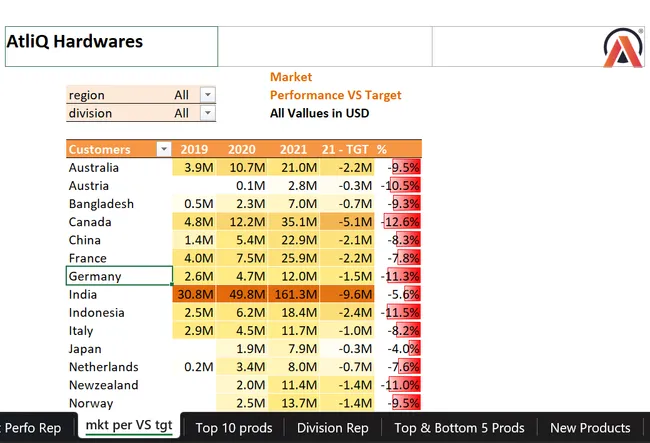Click France's 2021 value 25.9M
Image resolution: width=650 pixels, height=443 pixels.
(x=293, y=258)
